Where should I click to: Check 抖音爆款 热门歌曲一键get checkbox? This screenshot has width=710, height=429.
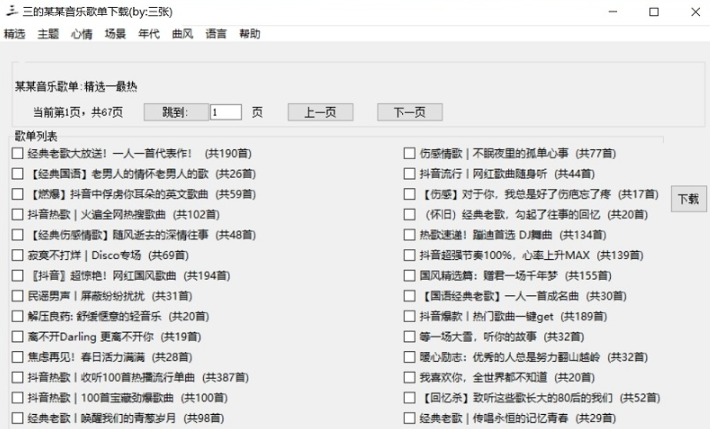coord(409,316)
